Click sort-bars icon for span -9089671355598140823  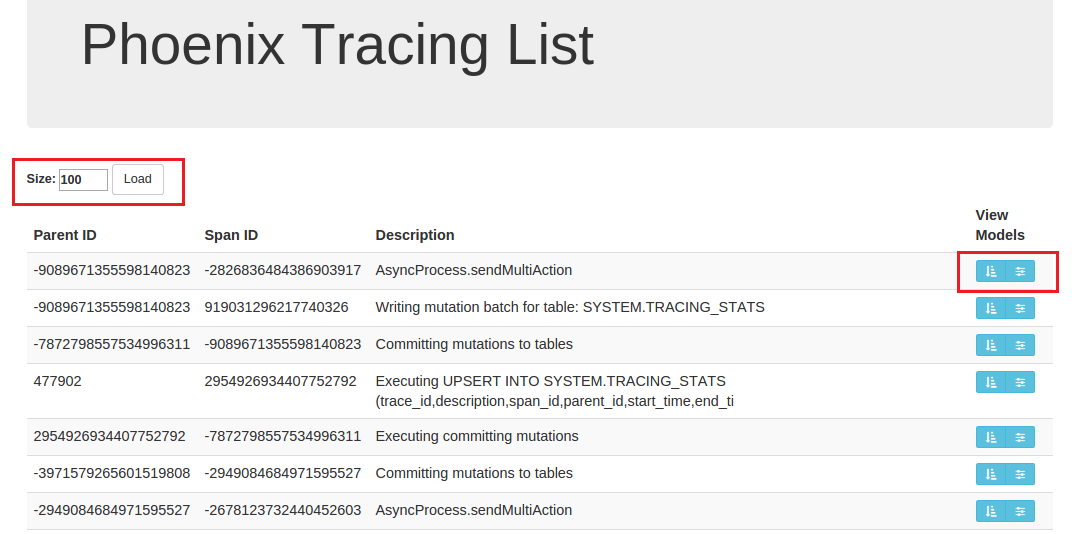[991, 345]
